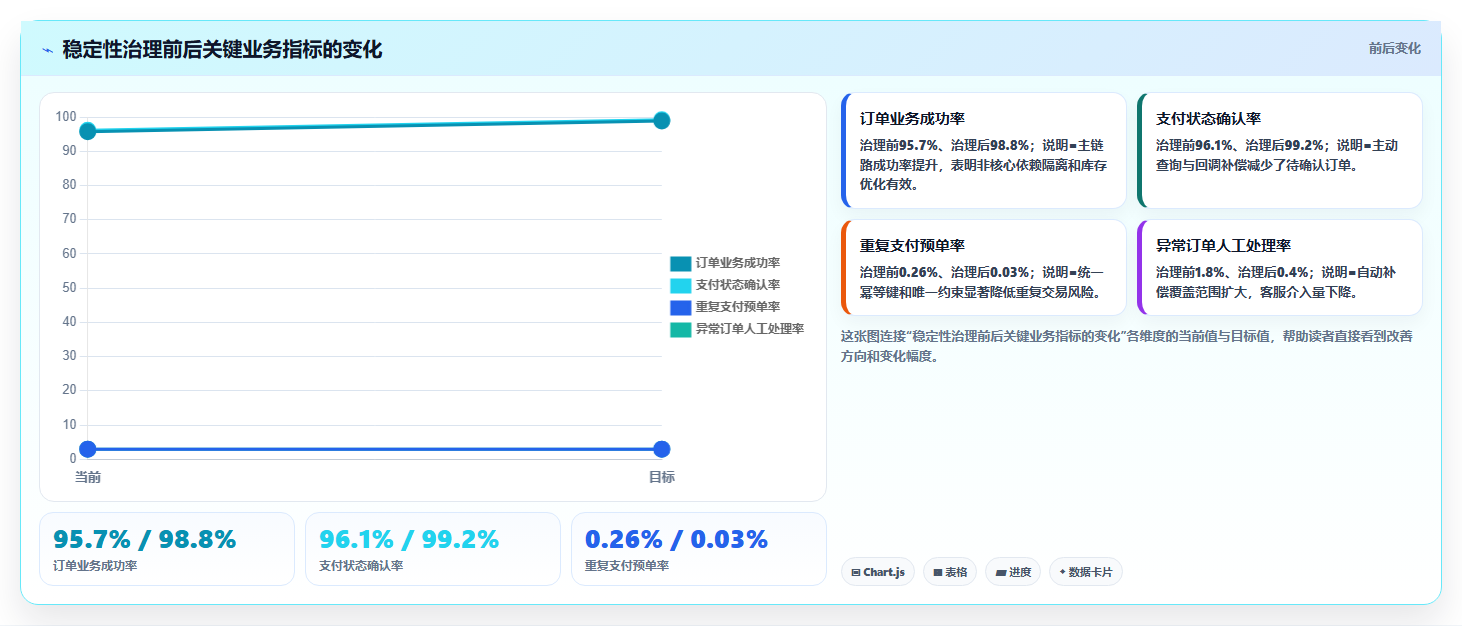
Task: Click the 支付状态确认率 caption under 96.1% stat
Action: 361,566
